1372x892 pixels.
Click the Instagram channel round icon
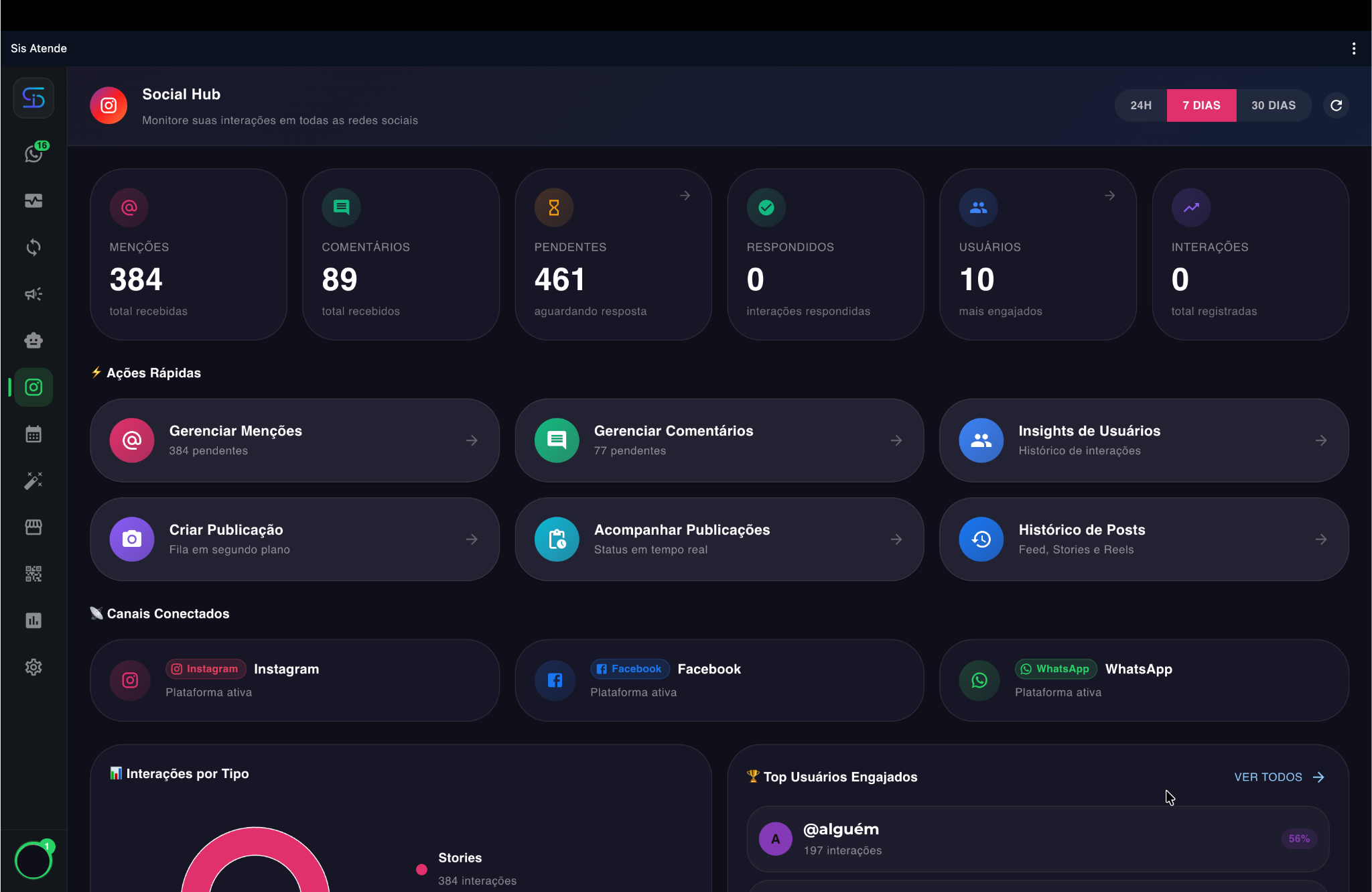pos(130,681)
